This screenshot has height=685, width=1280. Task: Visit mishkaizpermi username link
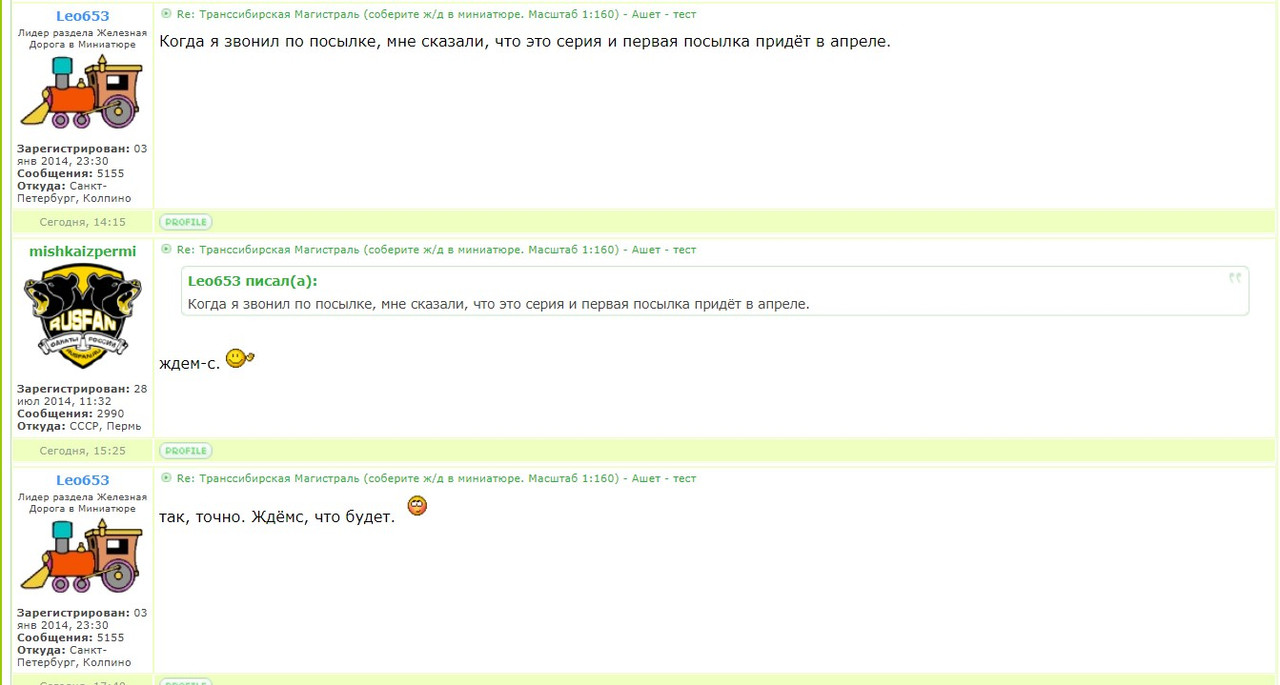[x=83, y=251]
